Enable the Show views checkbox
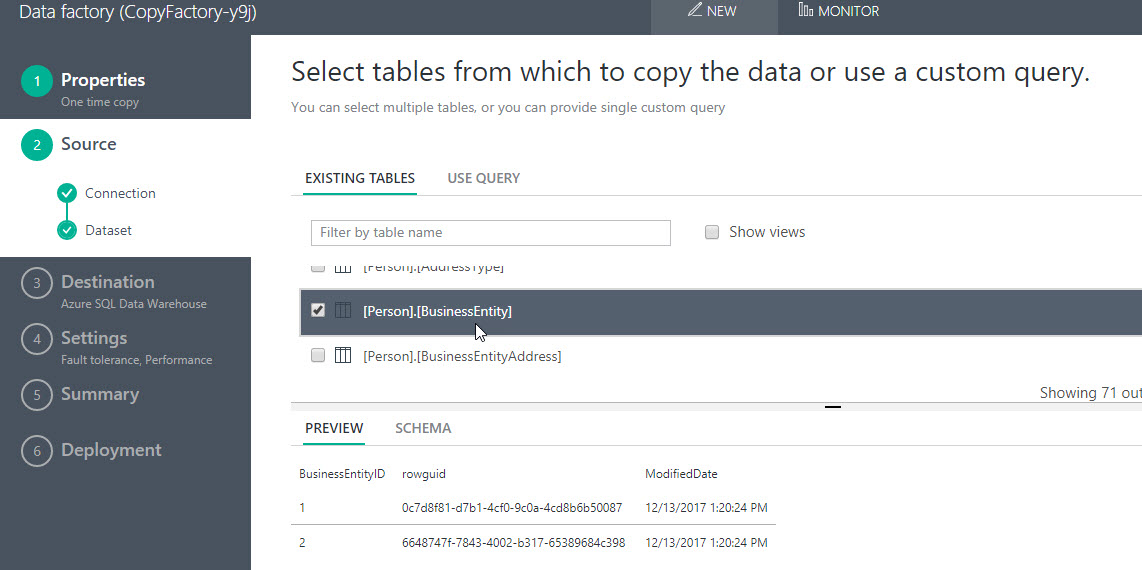The width and height of the screenshot is (1142, 570). 712,232
